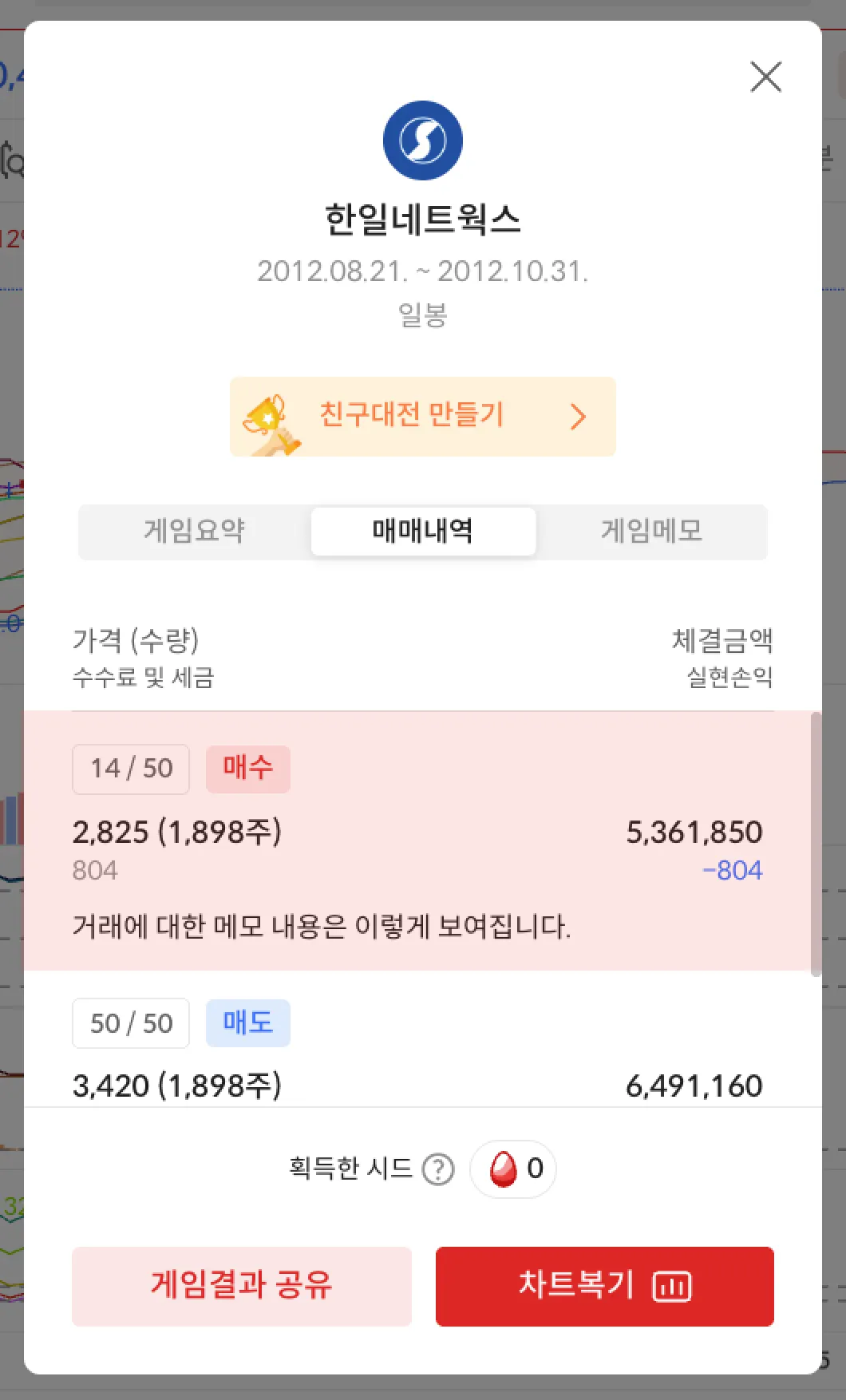Click the trade list scrollbar
846x1400 pixels.
pos(816,843)
